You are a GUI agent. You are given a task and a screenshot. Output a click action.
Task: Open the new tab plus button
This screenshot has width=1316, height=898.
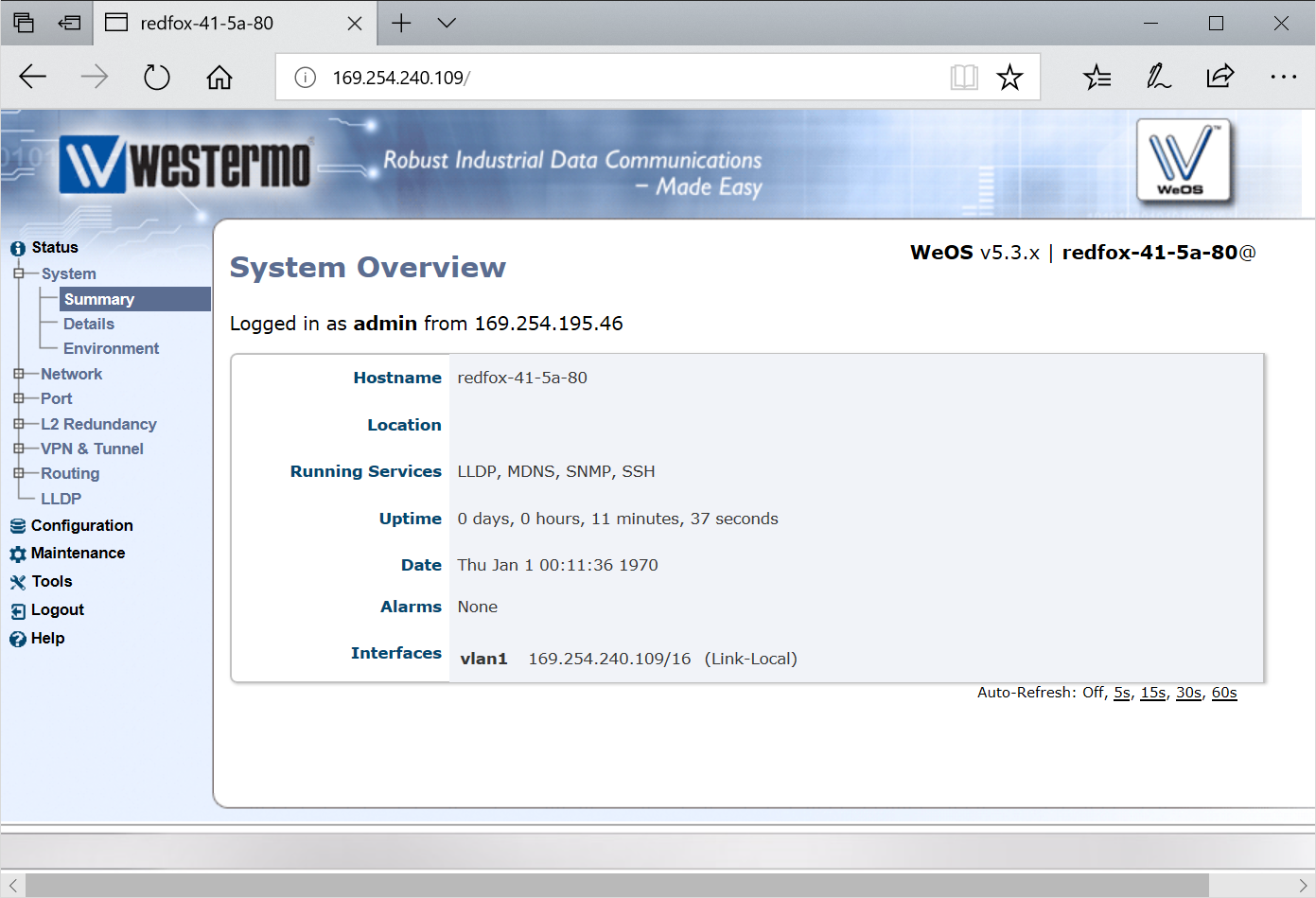pos(401,23)
